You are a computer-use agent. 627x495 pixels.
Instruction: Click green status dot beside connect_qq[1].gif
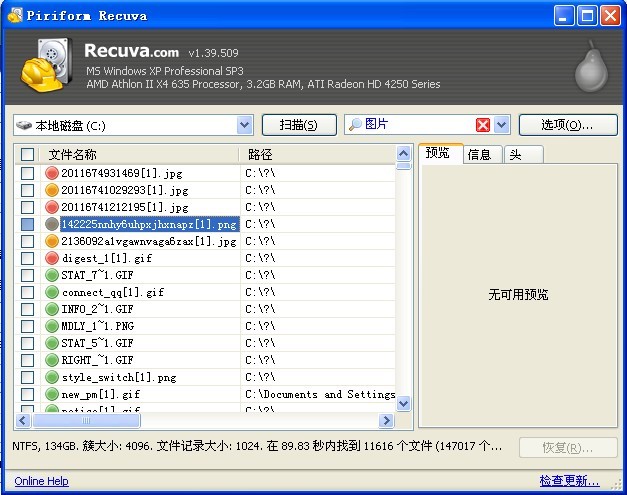pyautogui.click(x=52, y=292)
